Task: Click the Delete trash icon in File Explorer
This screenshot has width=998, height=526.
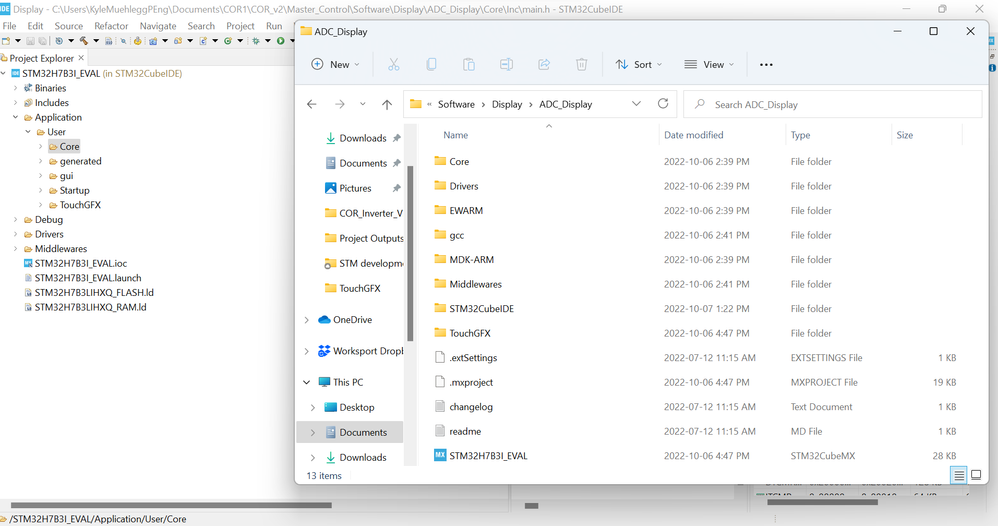Action: coord(581,64)
